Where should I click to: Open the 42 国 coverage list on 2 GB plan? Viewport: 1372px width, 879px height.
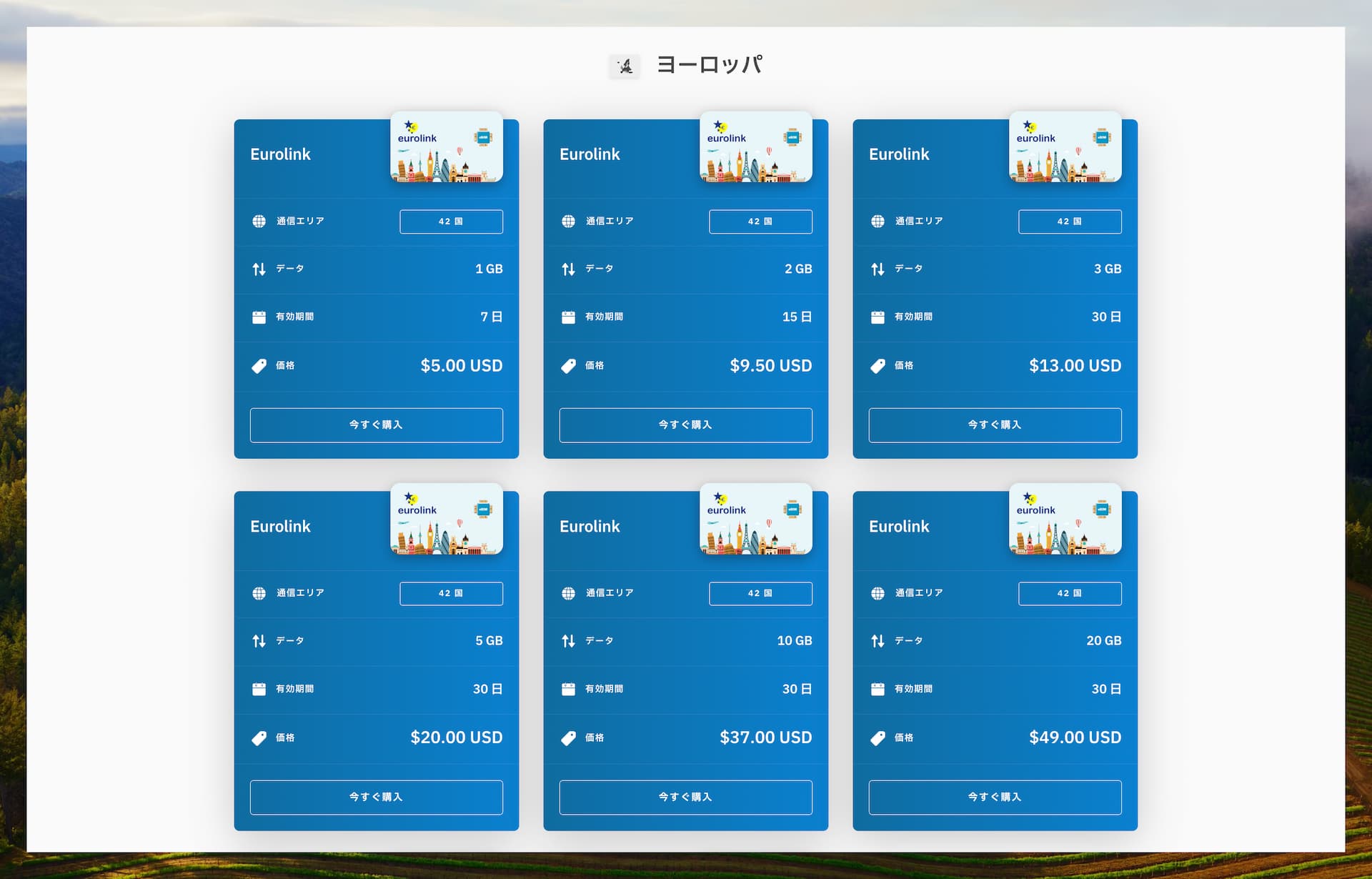760,222
